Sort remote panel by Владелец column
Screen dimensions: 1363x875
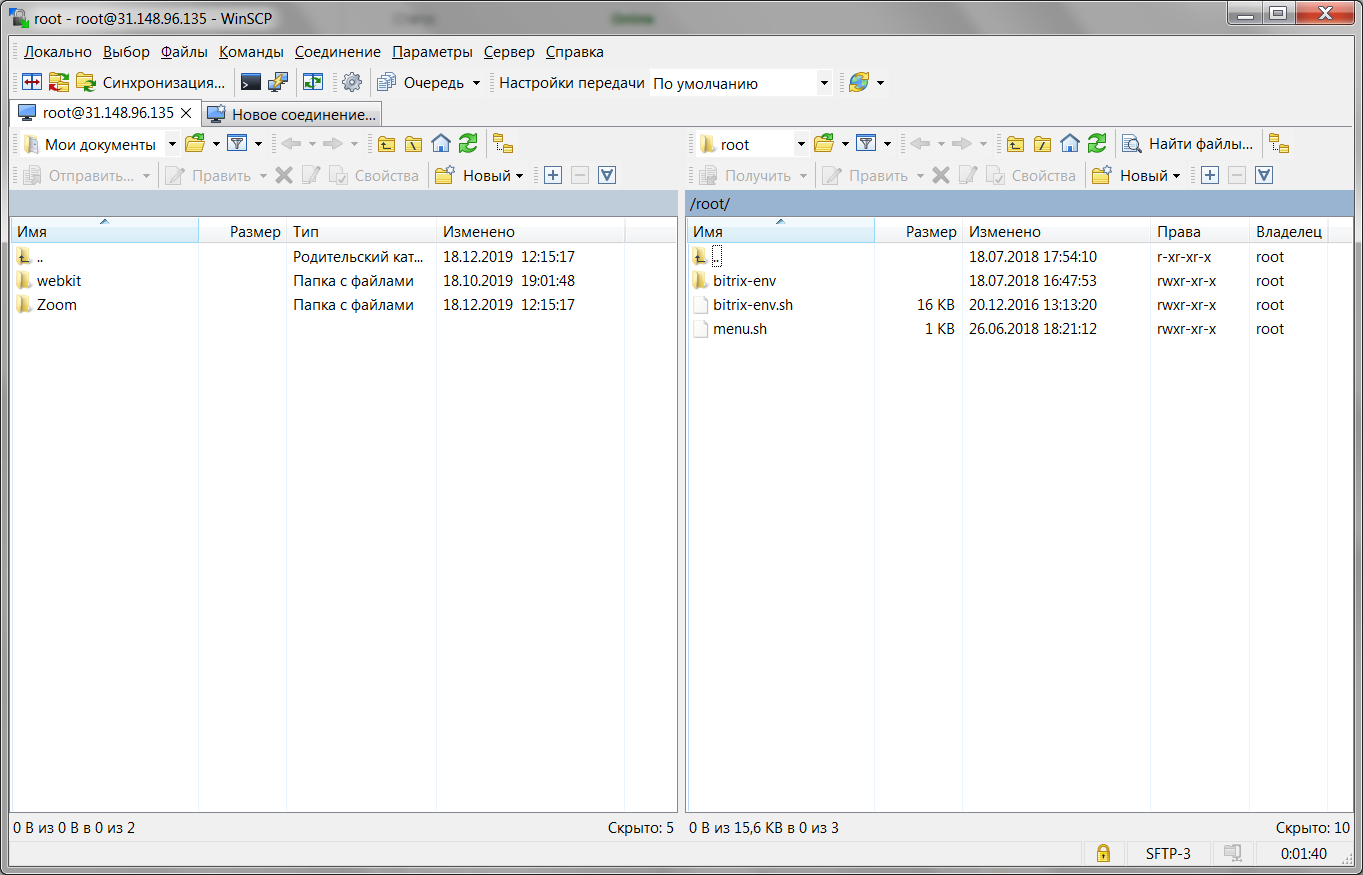[x=1288, y=232]
